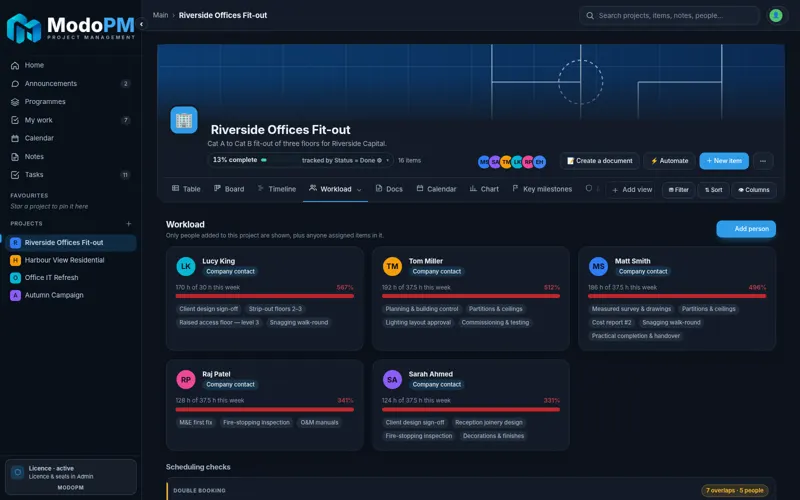The width and height of the screenshot is (800, 500).
Task: Click the MS member avatar in header
Action: point(484,162)
